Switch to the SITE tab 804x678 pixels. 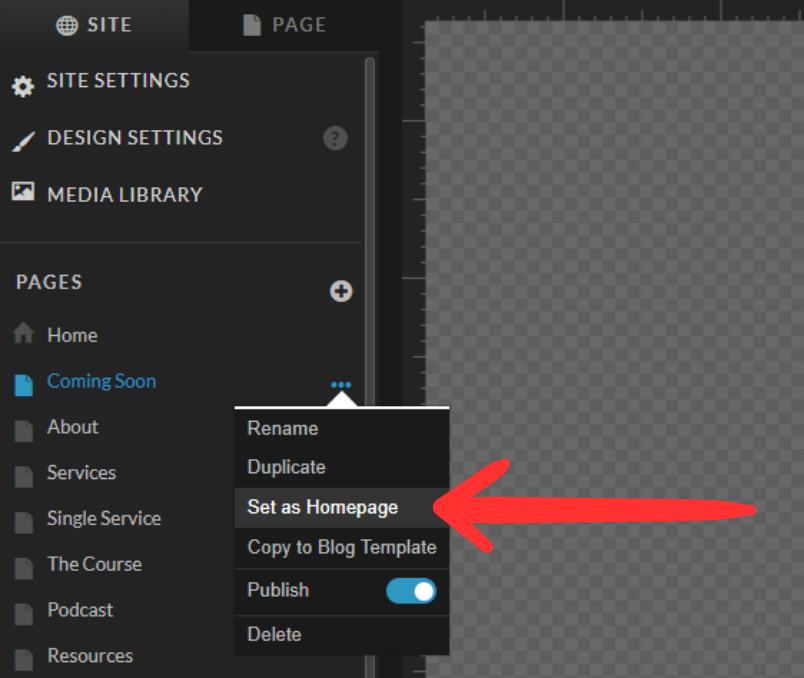(x=94, y=25)
